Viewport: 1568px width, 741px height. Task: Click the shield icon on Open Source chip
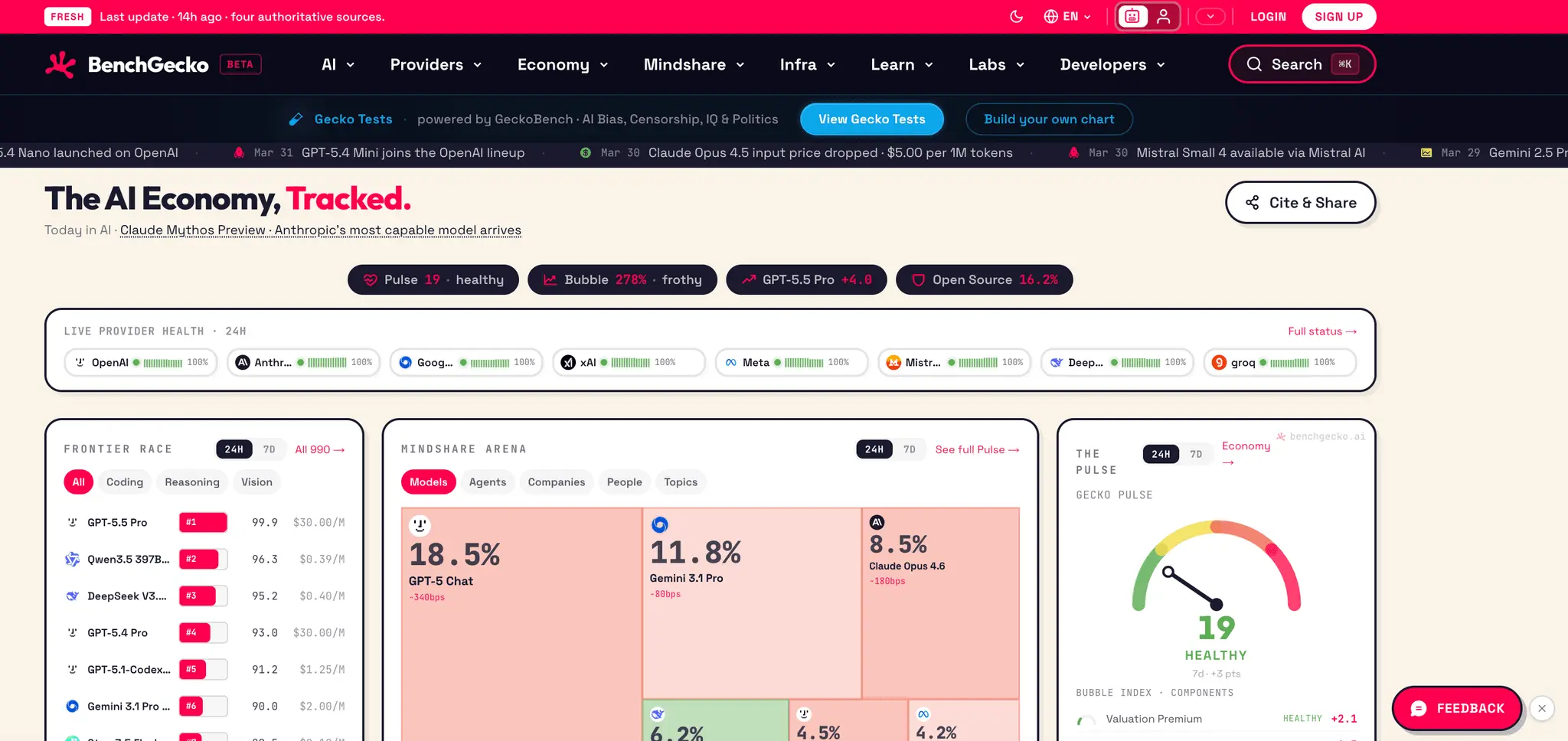[919, 280]
